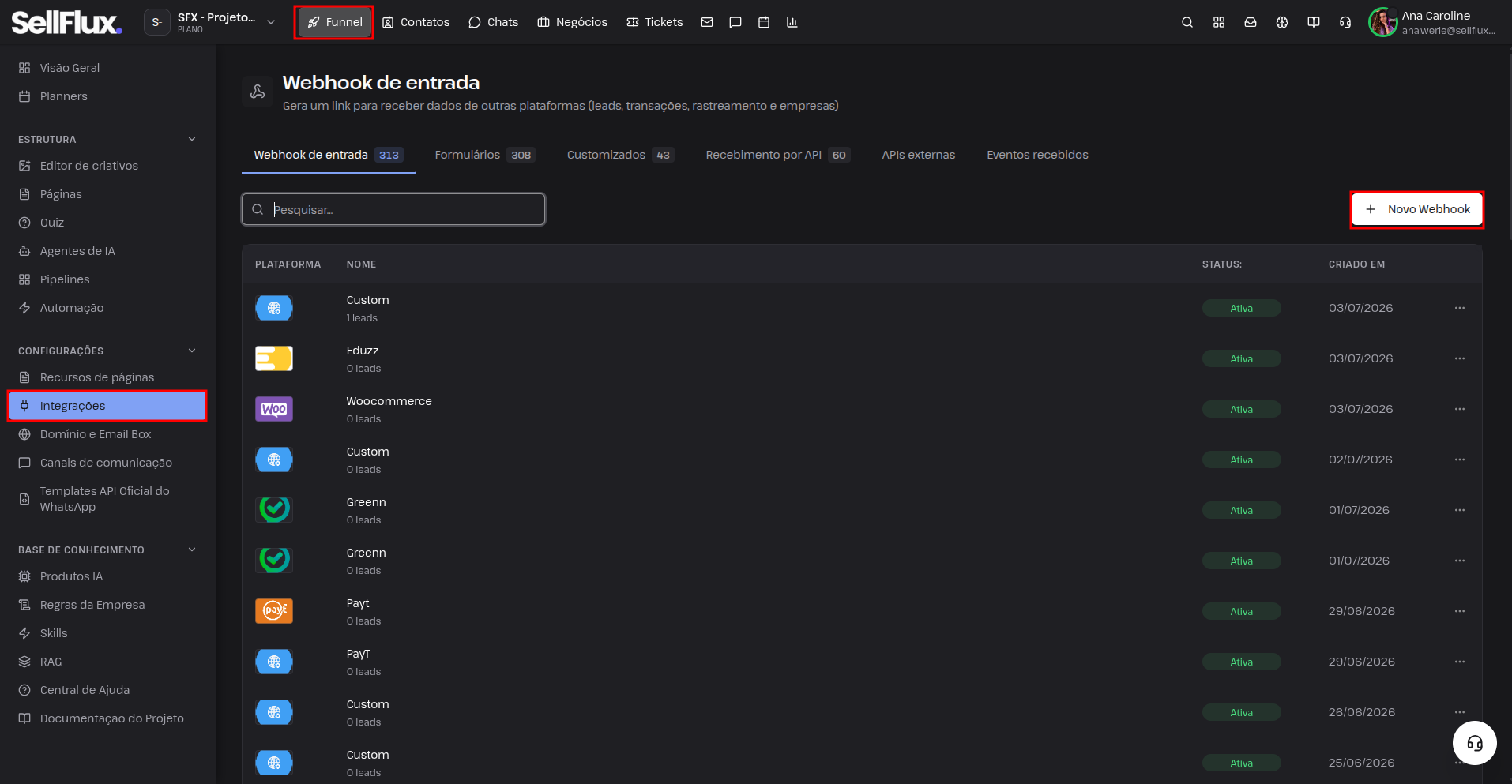
Task: Open the inbox tray icon in header
Action: 1251,22
